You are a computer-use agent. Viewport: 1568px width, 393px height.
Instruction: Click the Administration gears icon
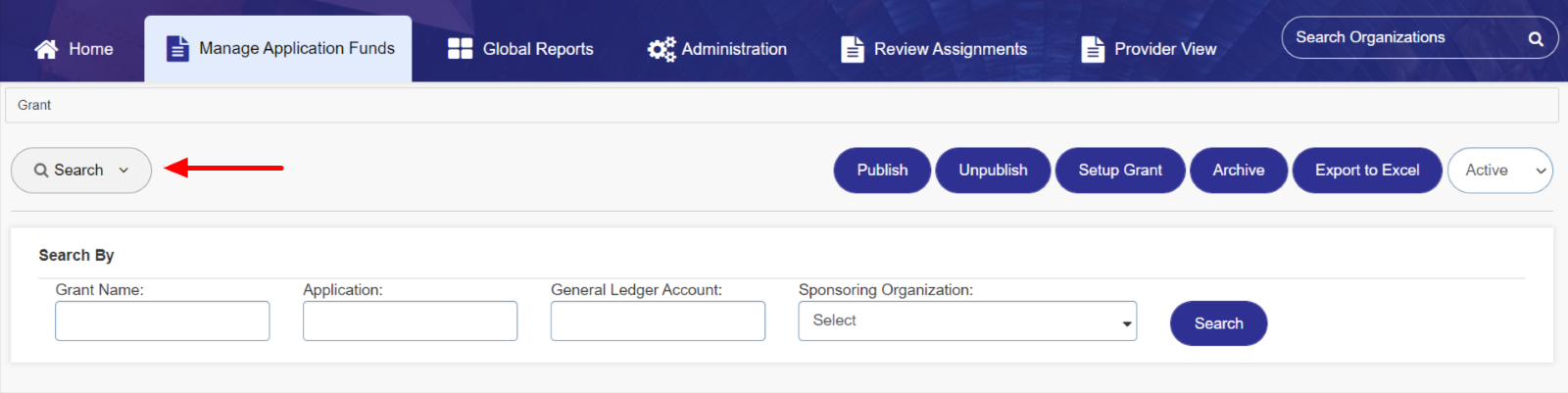pos(661,49)
